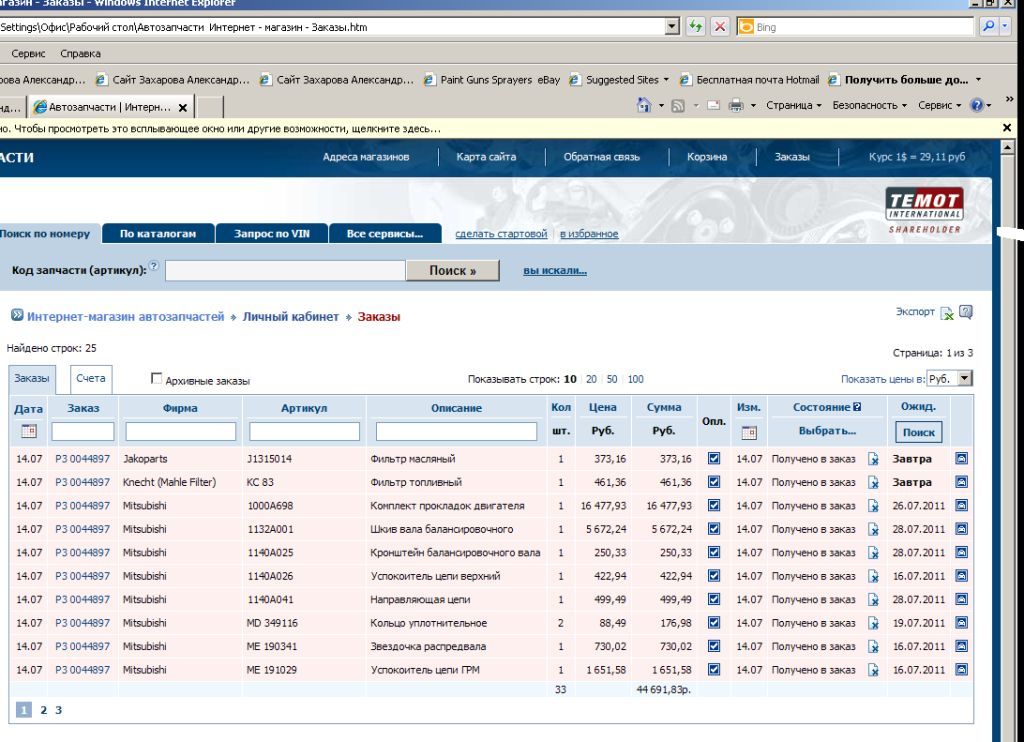This screenshot has height=742, width=1024.
Task: Select the Запрос по VIN tab
Action: point(272,234)
